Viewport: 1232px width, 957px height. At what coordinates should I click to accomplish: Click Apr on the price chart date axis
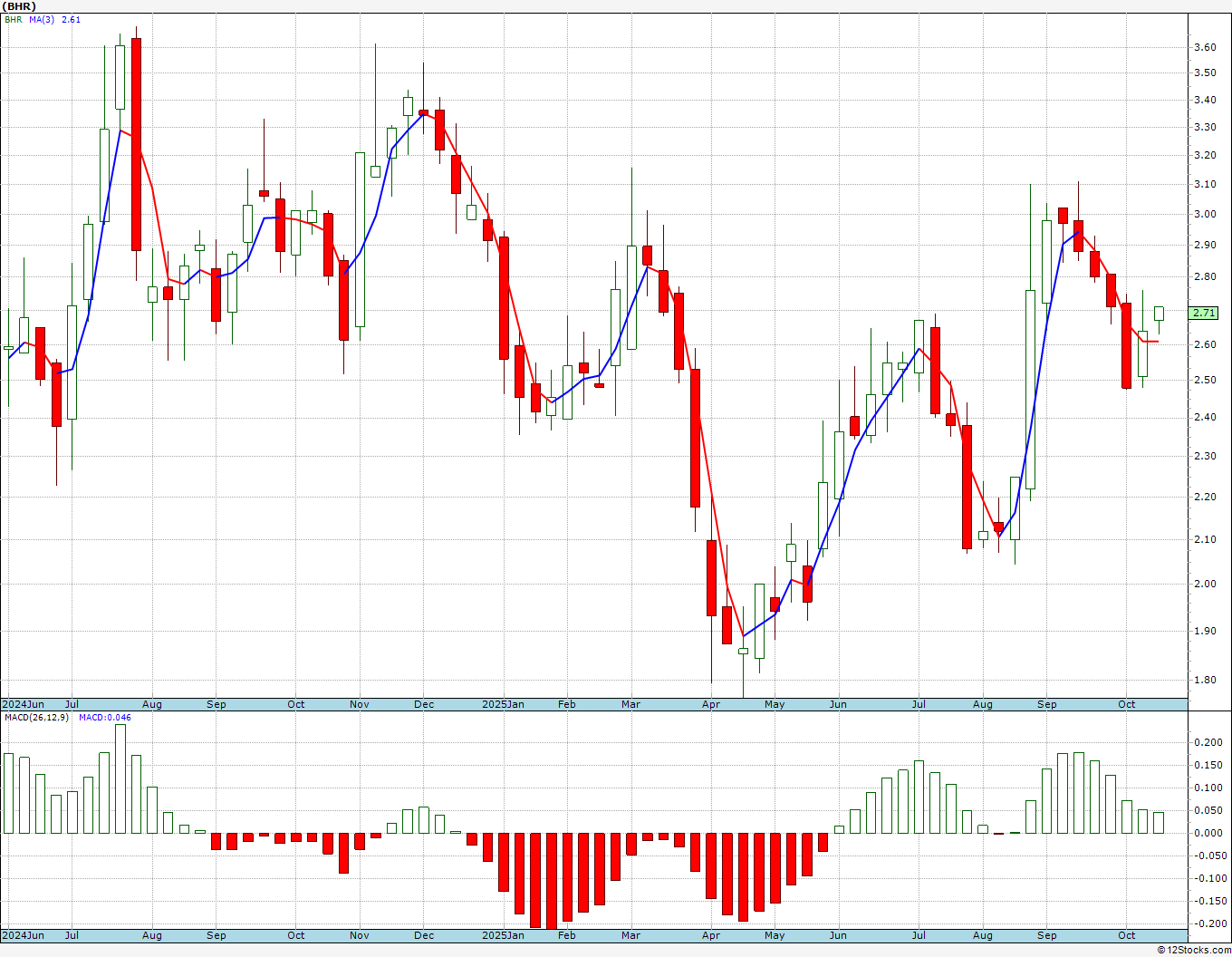[x=711, y=704]
